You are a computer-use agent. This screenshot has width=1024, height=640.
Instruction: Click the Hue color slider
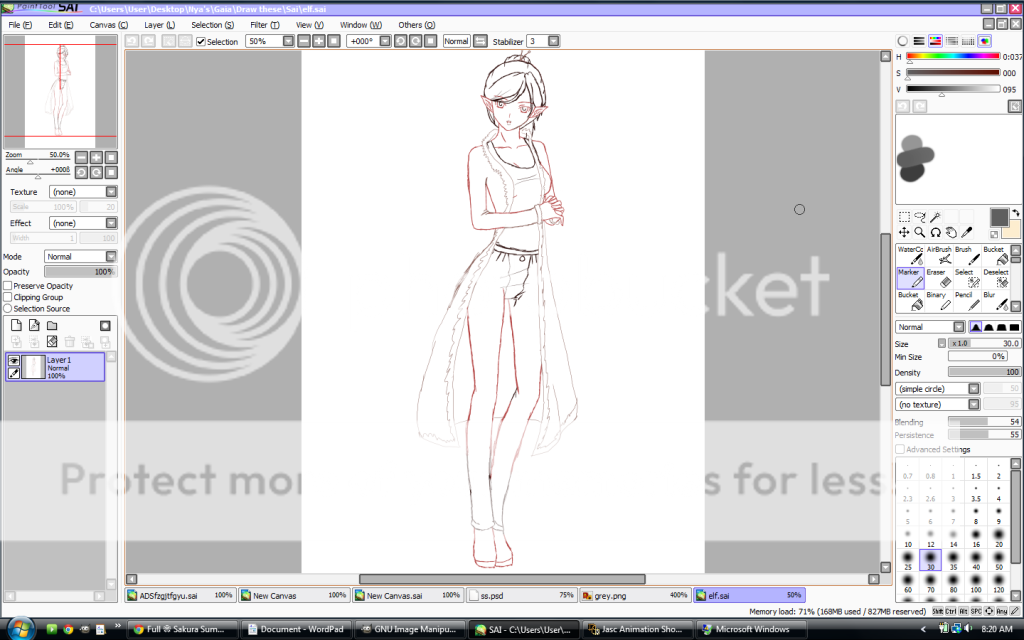click(952, 57)
